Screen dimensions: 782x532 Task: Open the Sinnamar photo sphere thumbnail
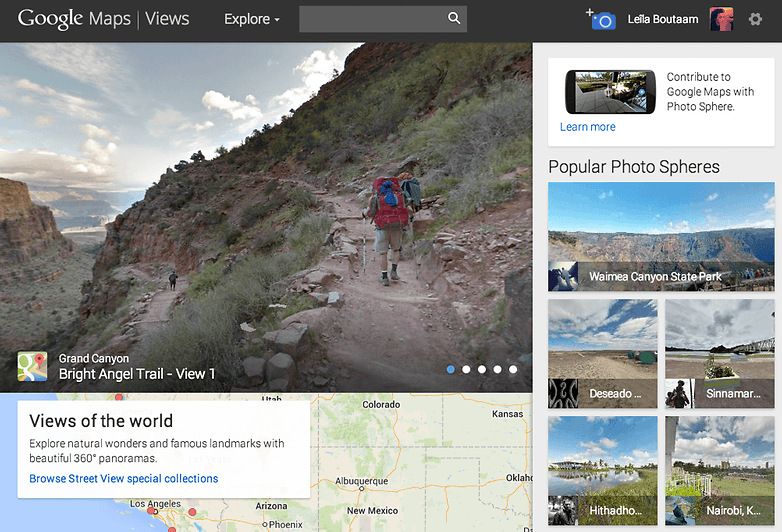pos(720,354)
